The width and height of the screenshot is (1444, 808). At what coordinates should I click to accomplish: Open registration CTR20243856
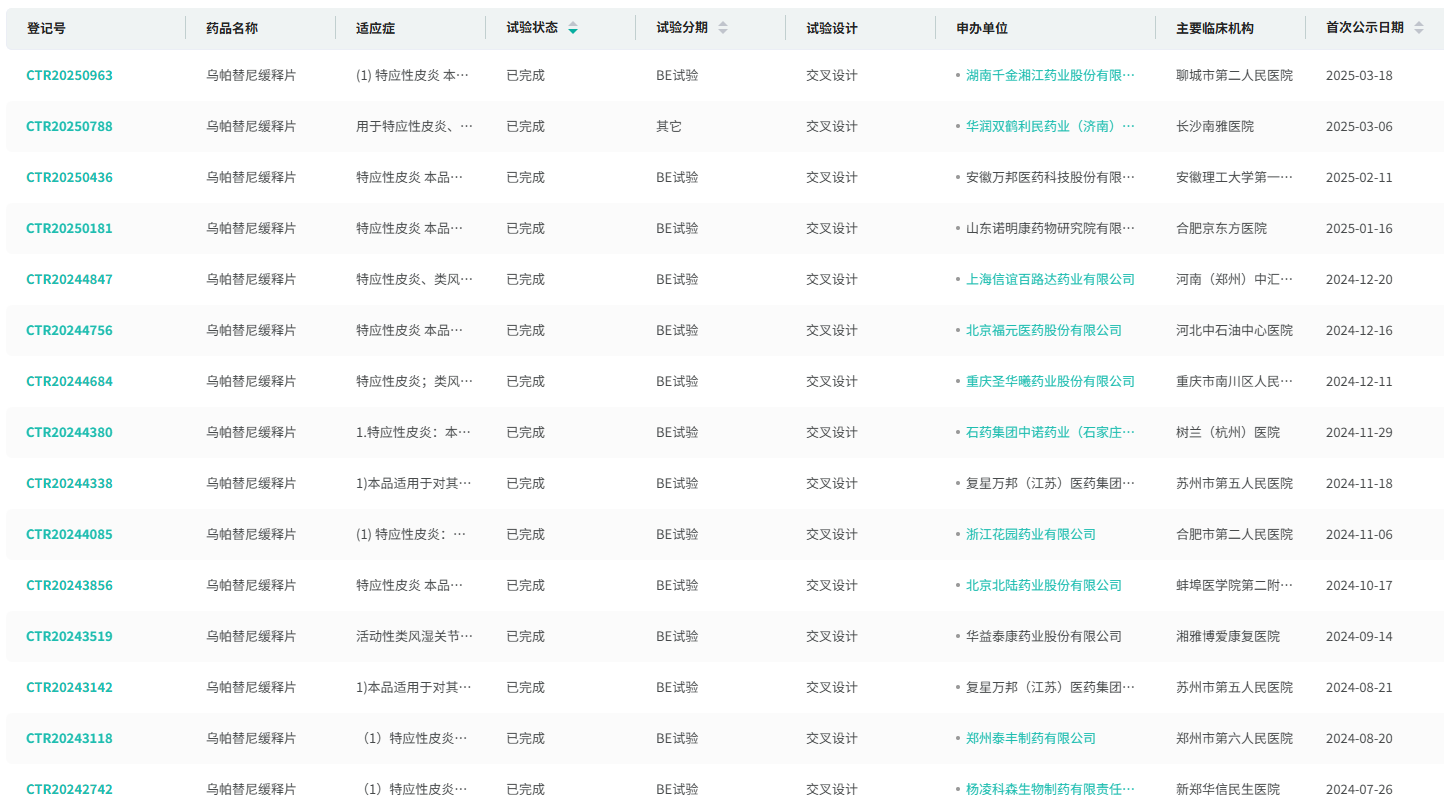point(69,585)
